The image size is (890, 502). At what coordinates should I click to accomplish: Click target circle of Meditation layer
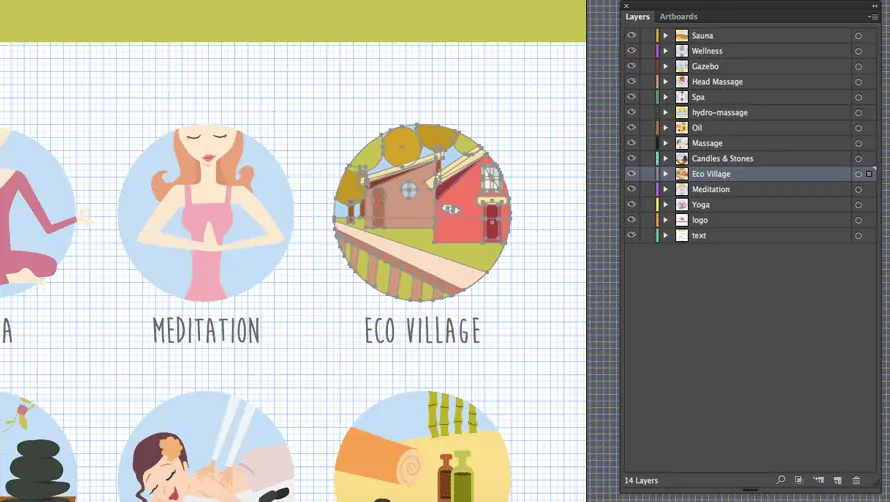[858, 189]
